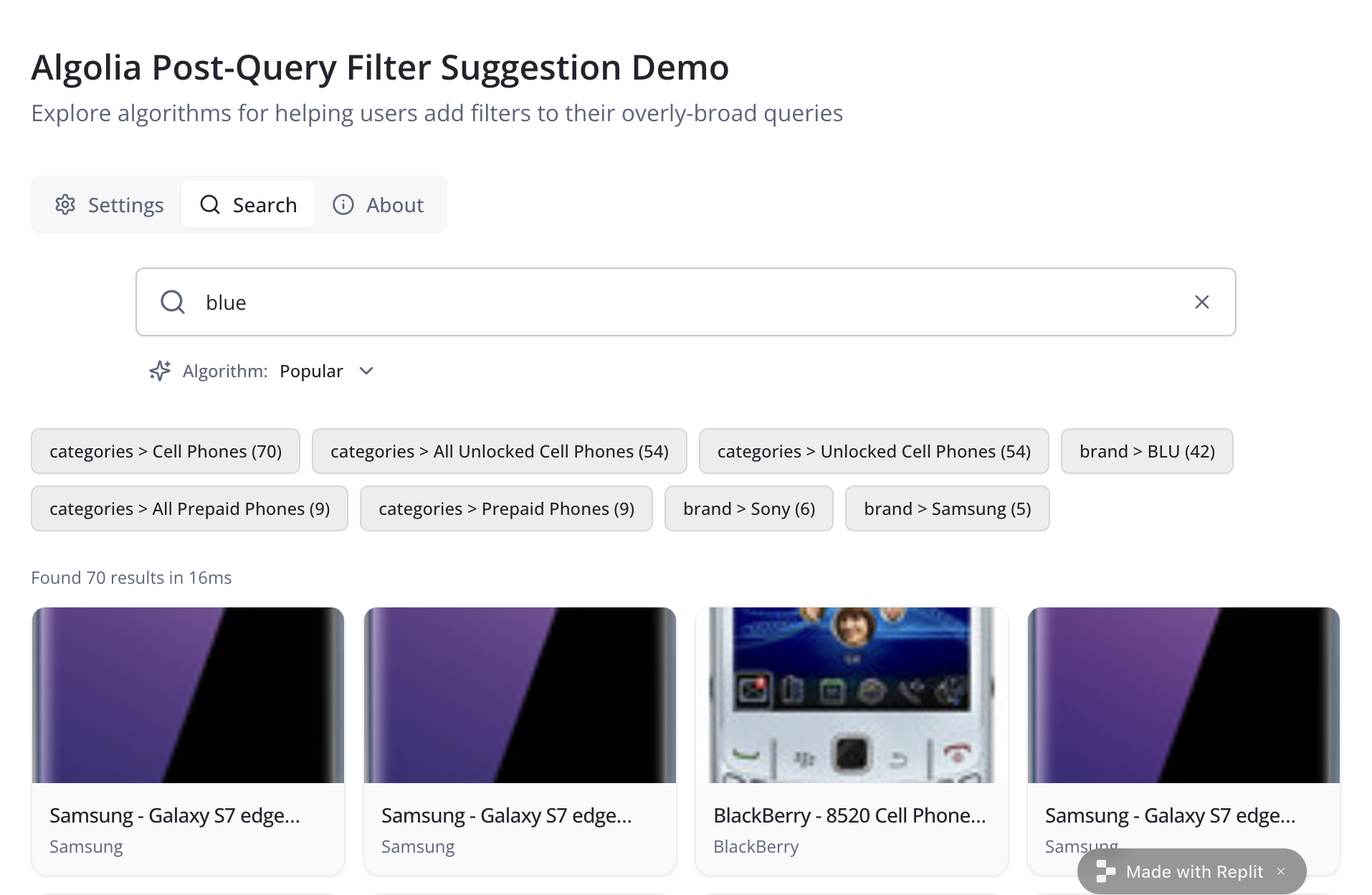
Task: Open the first Samsung Galaxy S7 edge image
Action: pos(188,695)
